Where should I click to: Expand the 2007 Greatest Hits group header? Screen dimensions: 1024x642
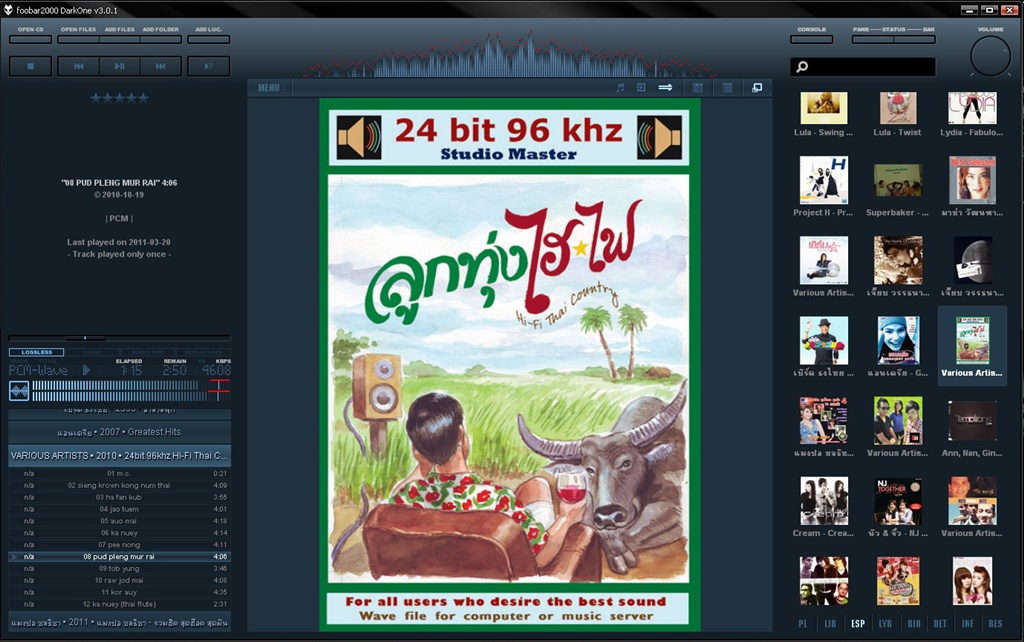tap(120, 432)
